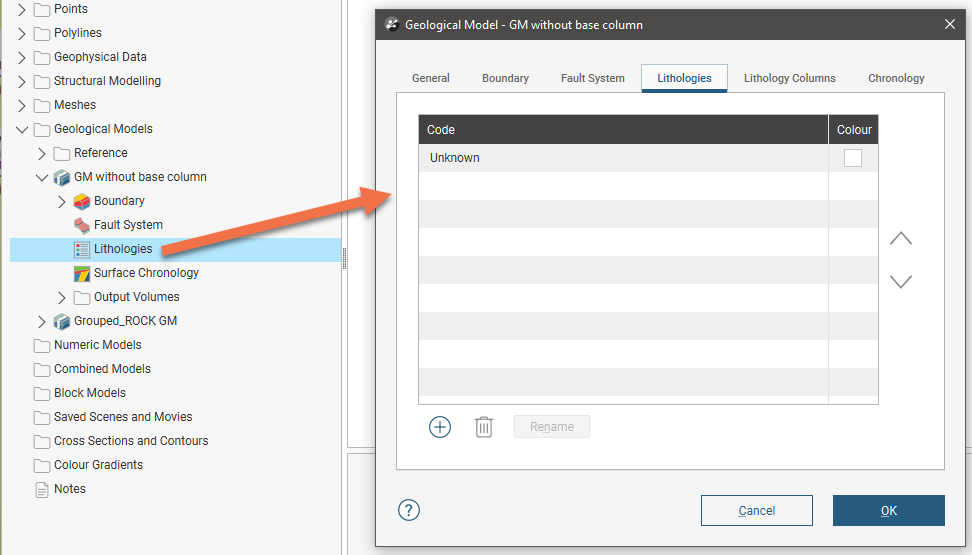Expand the Boundary tree node
This screenshot has height=555, width=972.
pos(62,201)
